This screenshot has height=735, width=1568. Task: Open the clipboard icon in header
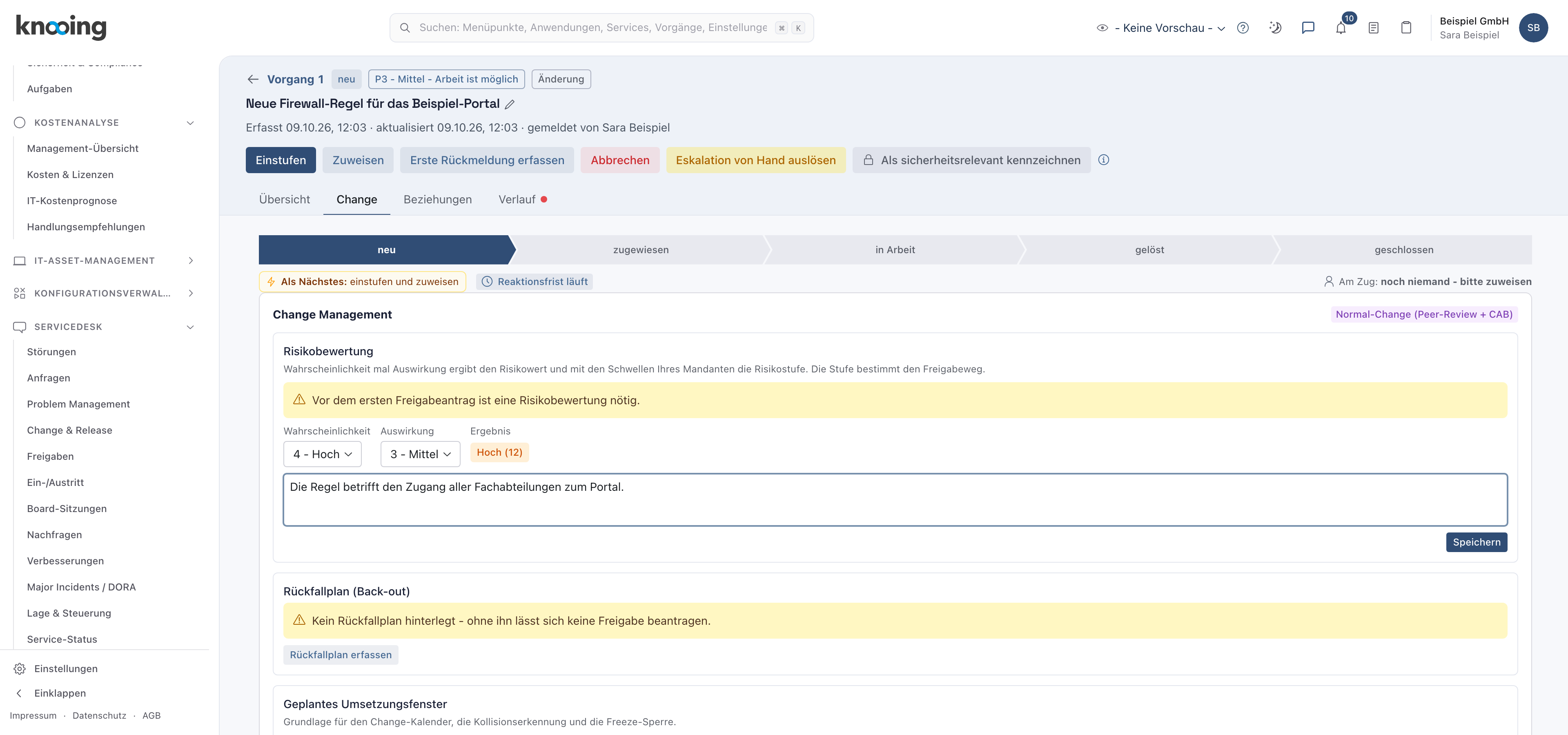[1406, 28]
